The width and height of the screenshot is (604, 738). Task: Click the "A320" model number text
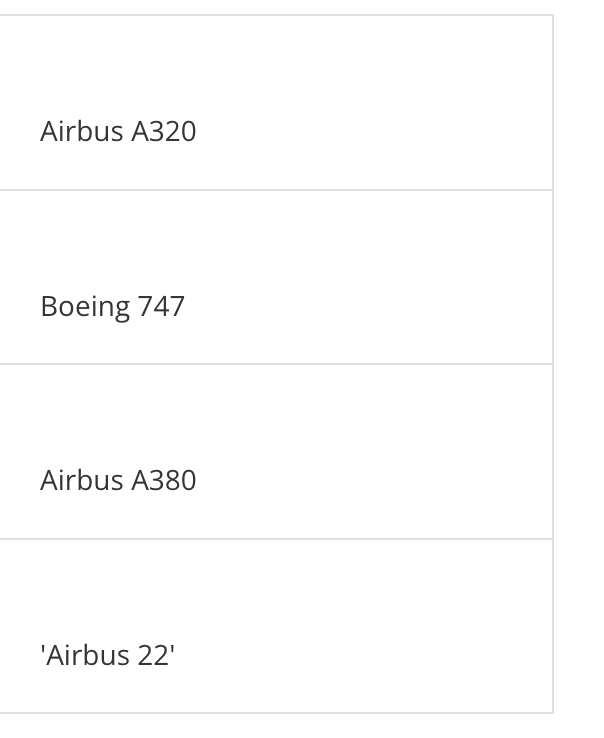click(x=164, y=131)
